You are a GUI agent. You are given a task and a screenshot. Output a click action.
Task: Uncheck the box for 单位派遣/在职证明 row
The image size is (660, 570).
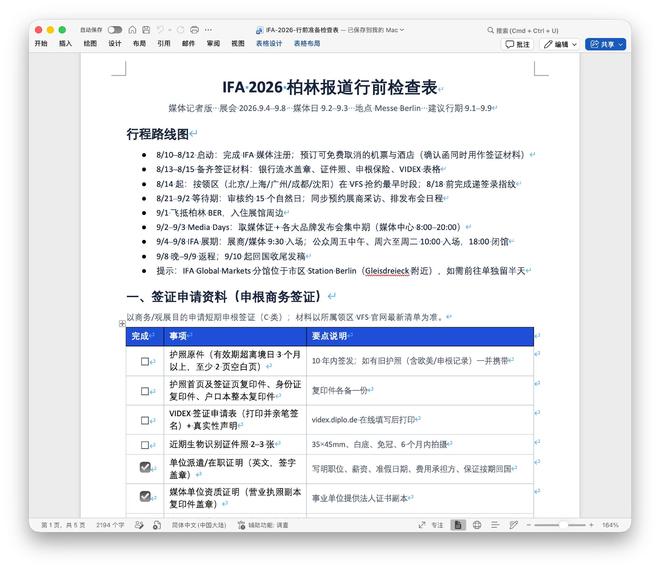coord(145,467)
